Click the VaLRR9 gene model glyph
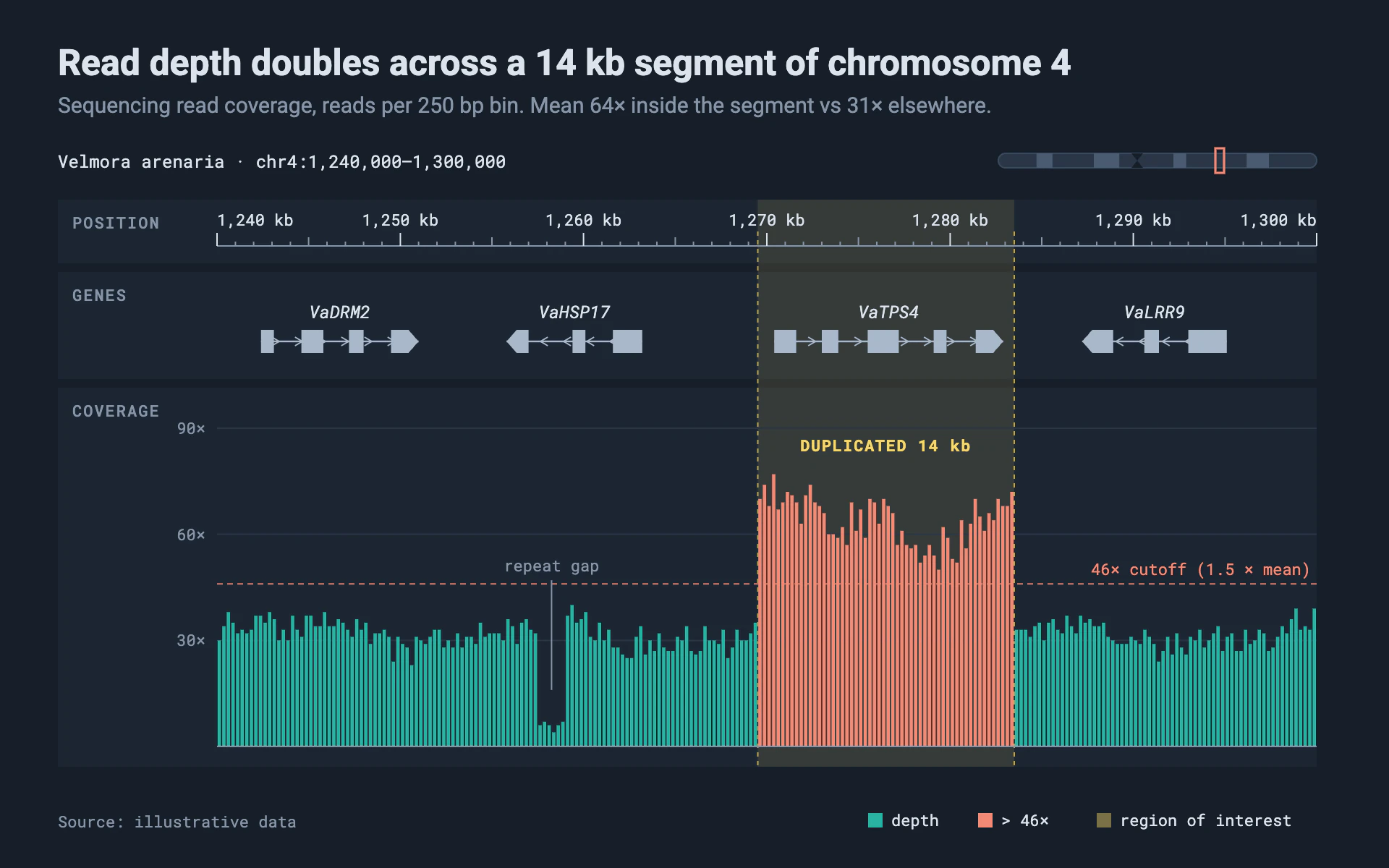Screen dimensions: 1389x868 tap(1155, 341)
